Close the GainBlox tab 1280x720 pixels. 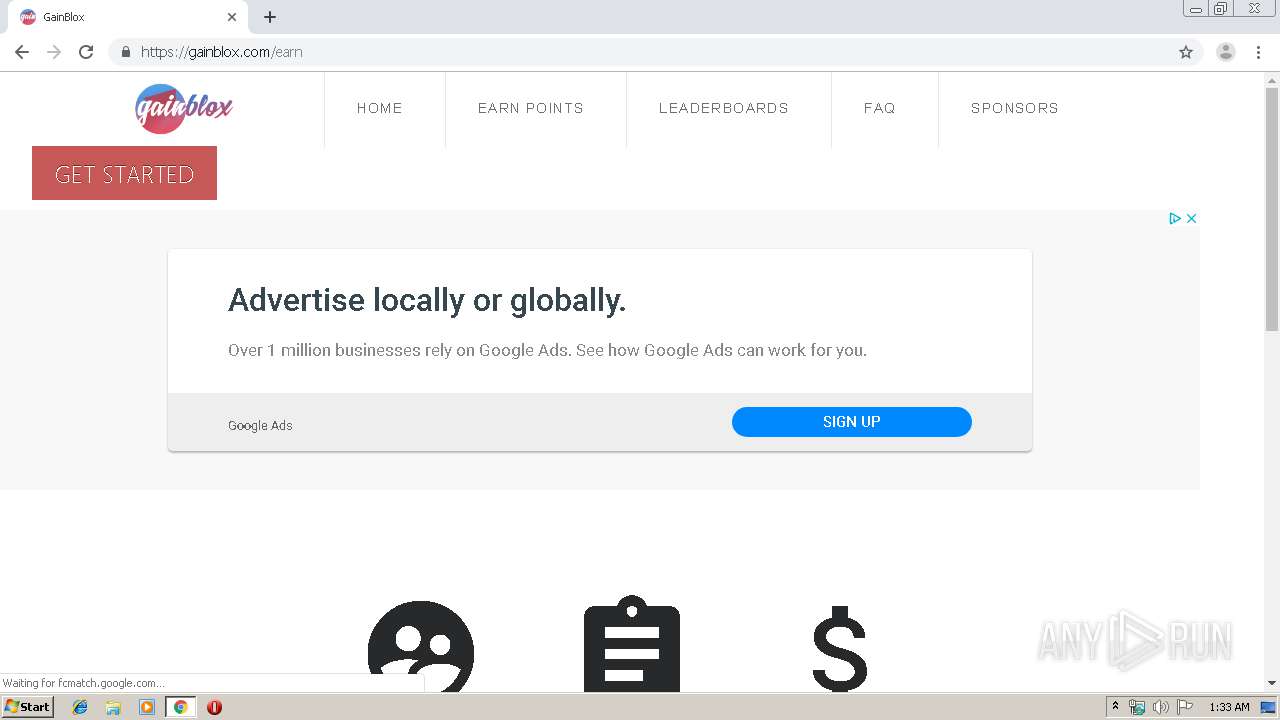232,17
